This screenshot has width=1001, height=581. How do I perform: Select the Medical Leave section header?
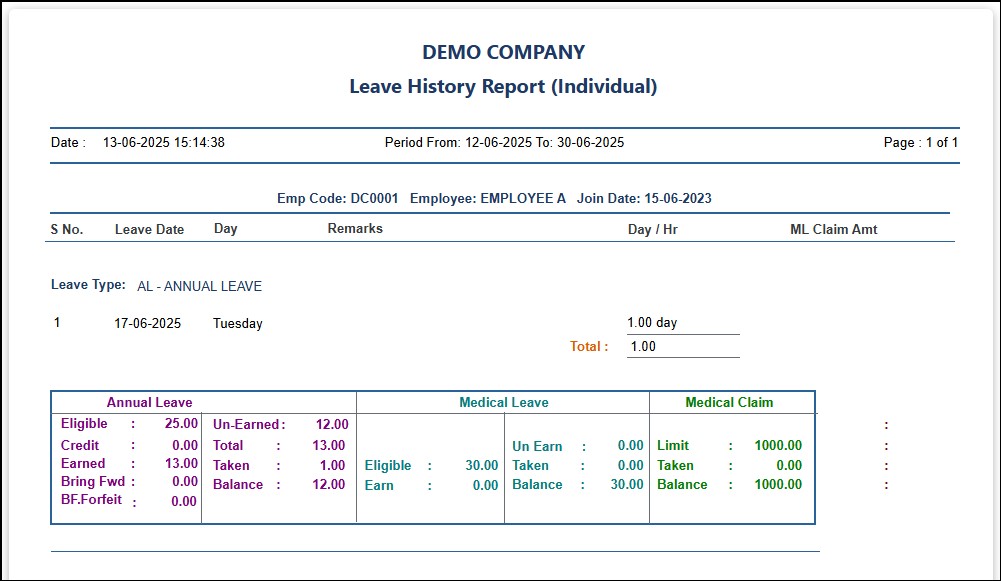503,403
